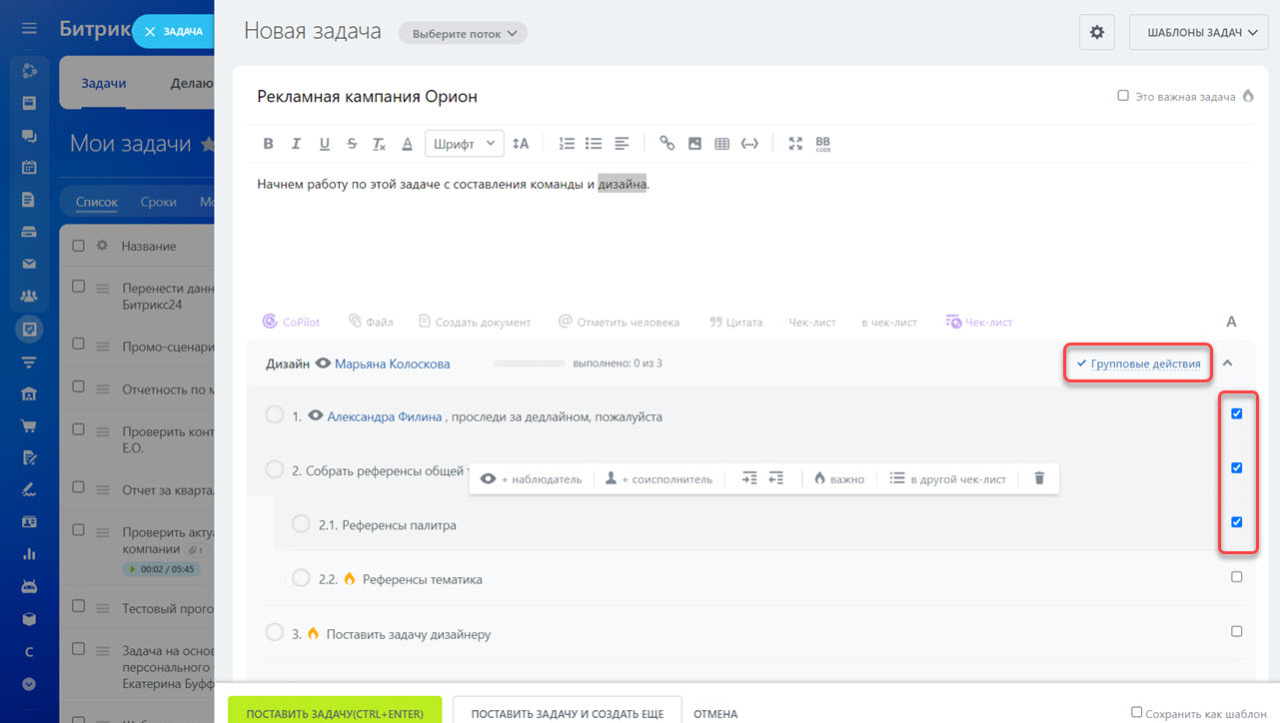Switch to the 'Задачи' tab
This screenshot has width=1280, height=723.
point(104,83)
